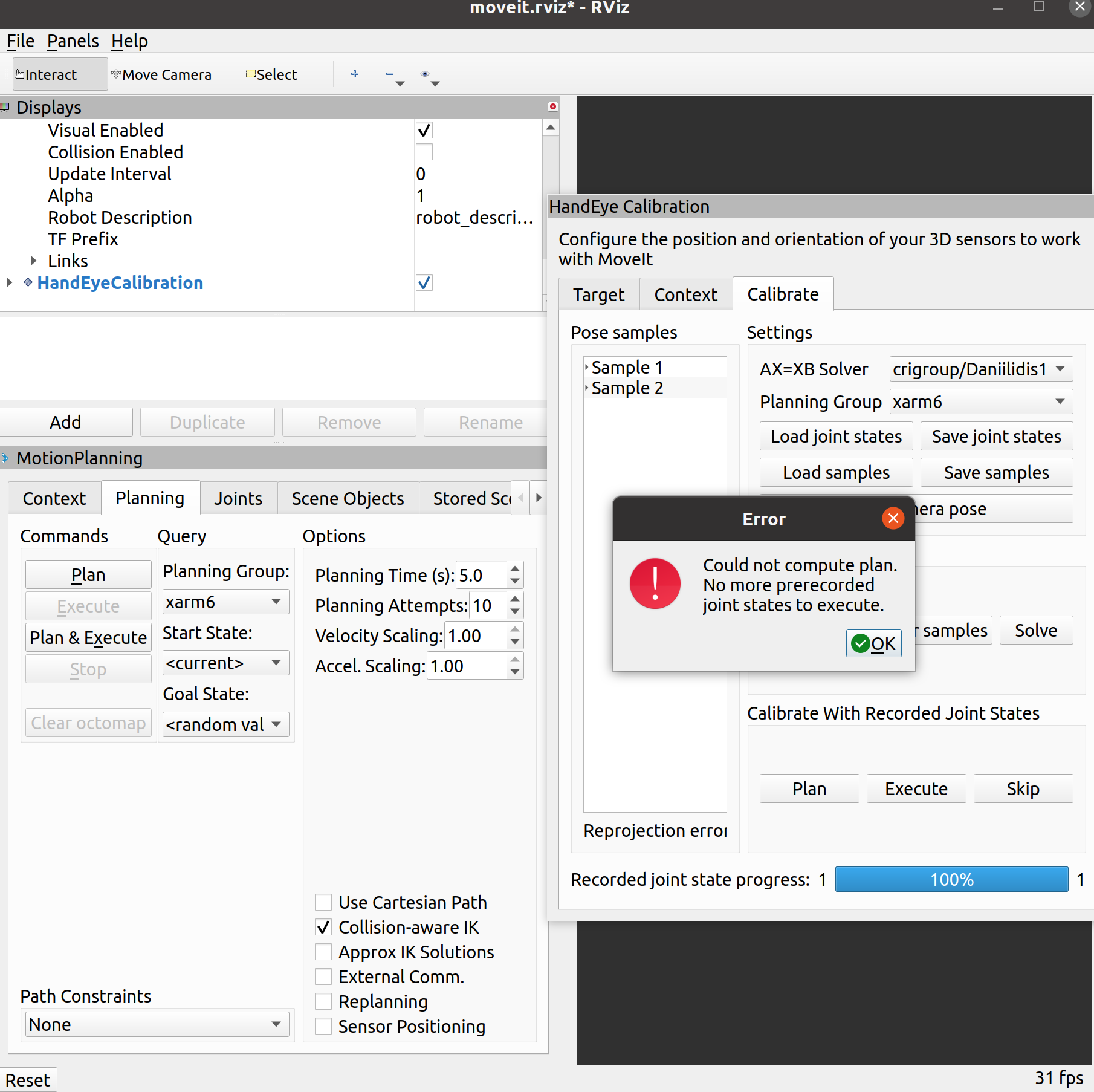Close the Displays panel with red icon

pos(552,106)
